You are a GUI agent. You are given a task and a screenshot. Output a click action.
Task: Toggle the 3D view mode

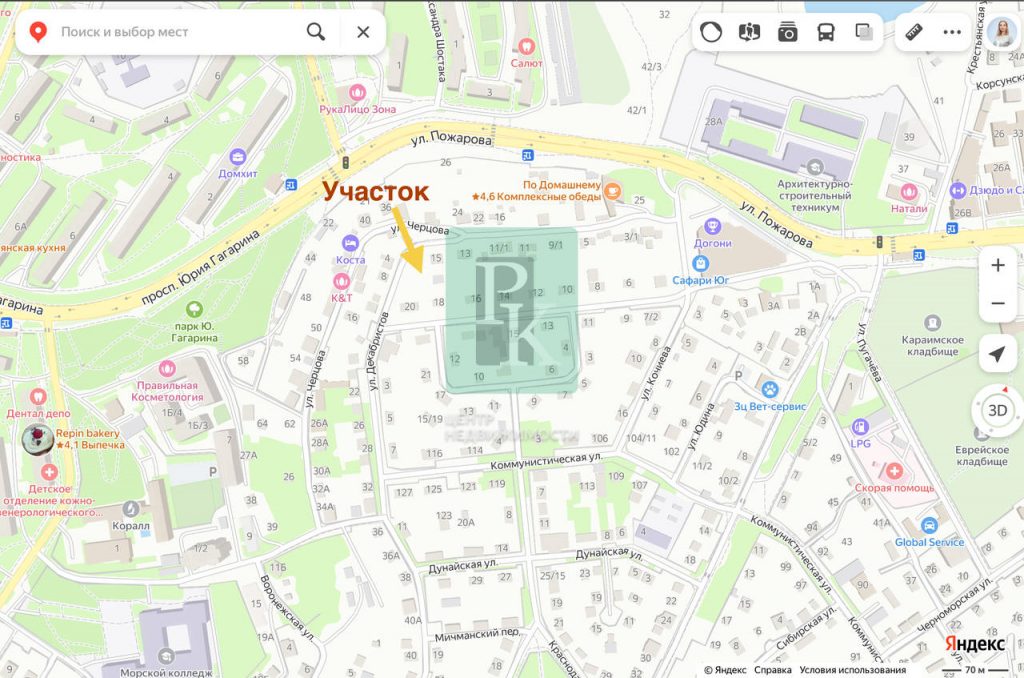click(x=997, y=410)
